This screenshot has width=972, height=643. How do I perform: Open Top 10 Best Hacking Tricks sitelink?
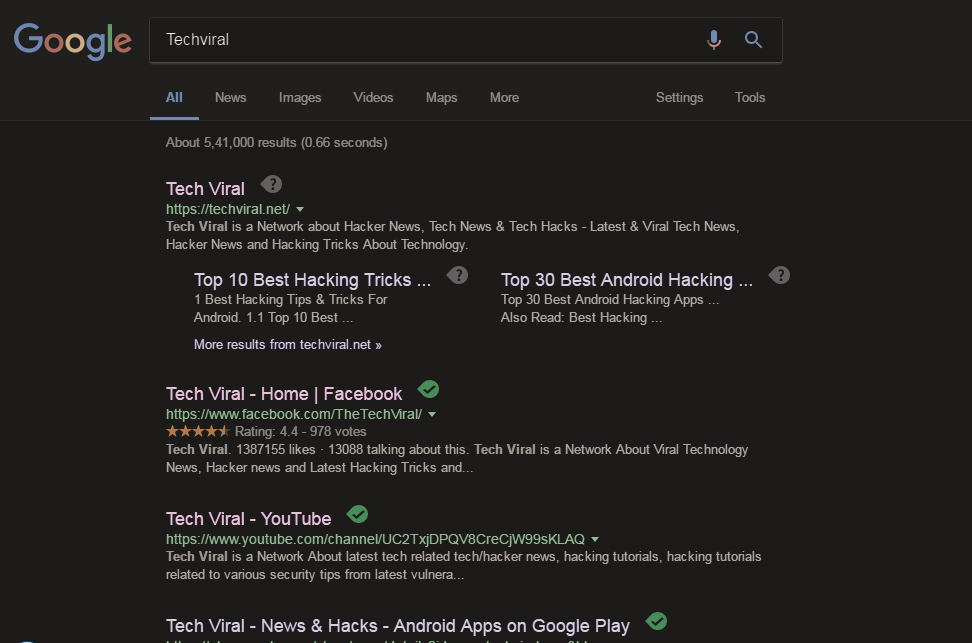tap(312, 280)
